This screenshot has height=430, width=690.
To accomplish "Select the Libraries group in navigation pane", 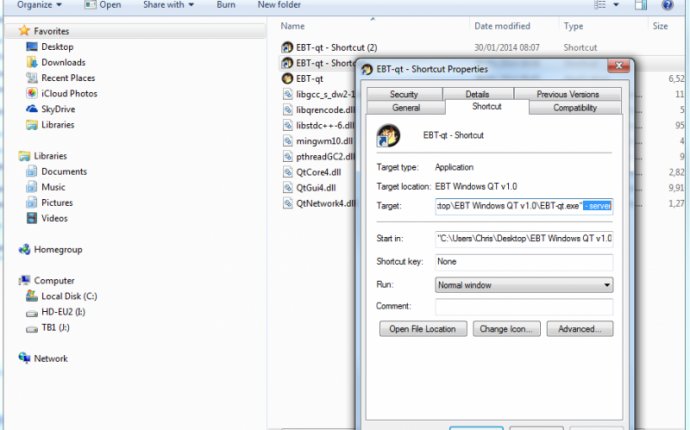I will (x=50, y=156).
